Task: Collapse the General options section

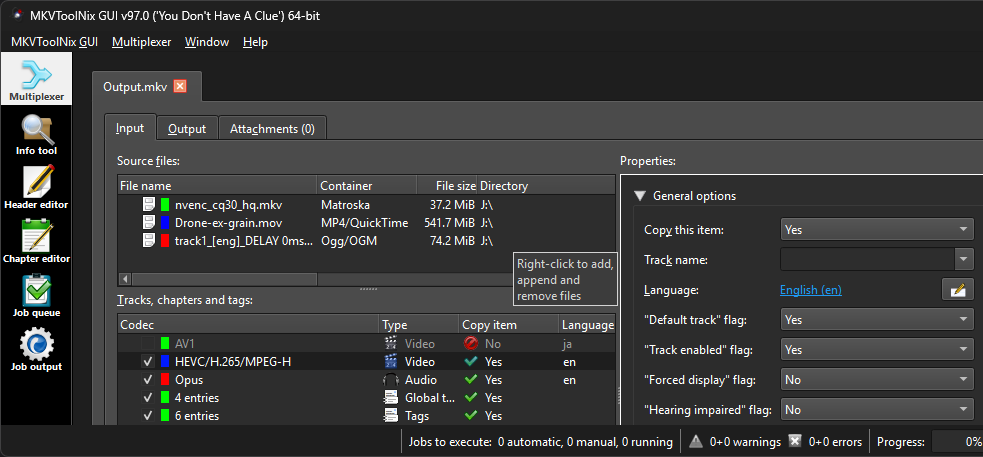Action: [x=639, y=196]
